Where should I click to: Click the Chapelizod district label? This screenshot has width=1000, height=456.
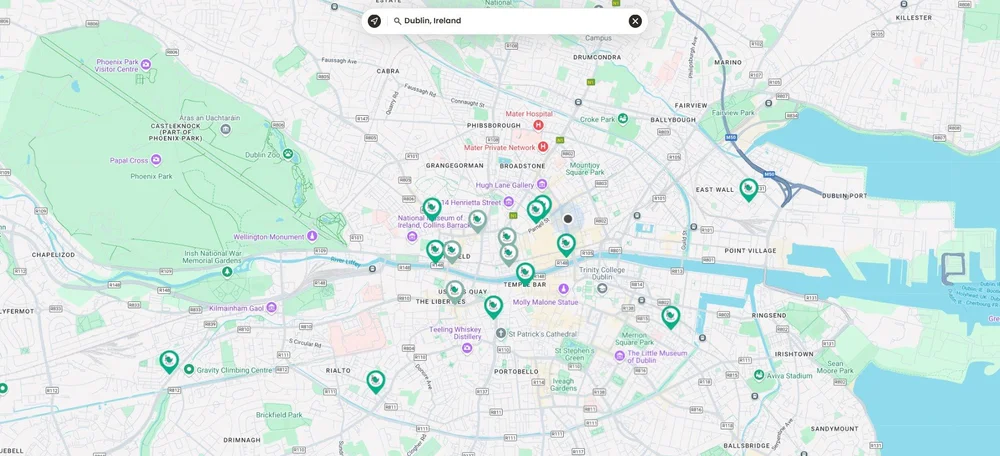tap(54, 254)
